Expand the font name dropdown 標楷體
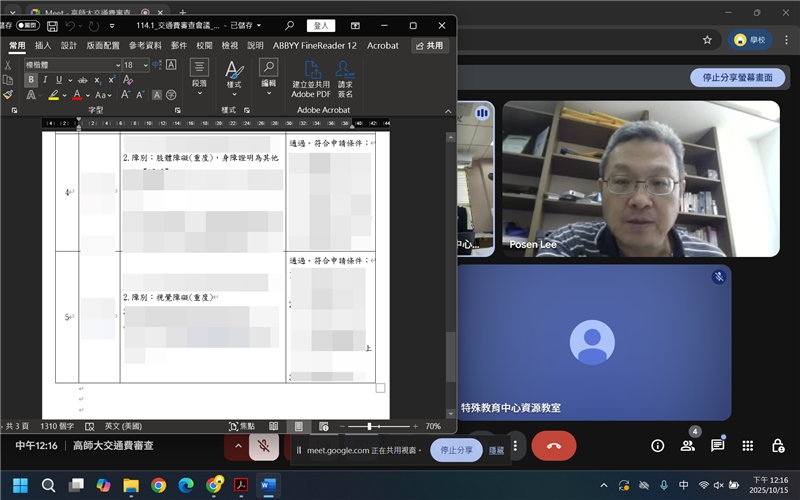The height and width of the screenshot is (500, 800). pyautogui.click(x=117, y=65)
